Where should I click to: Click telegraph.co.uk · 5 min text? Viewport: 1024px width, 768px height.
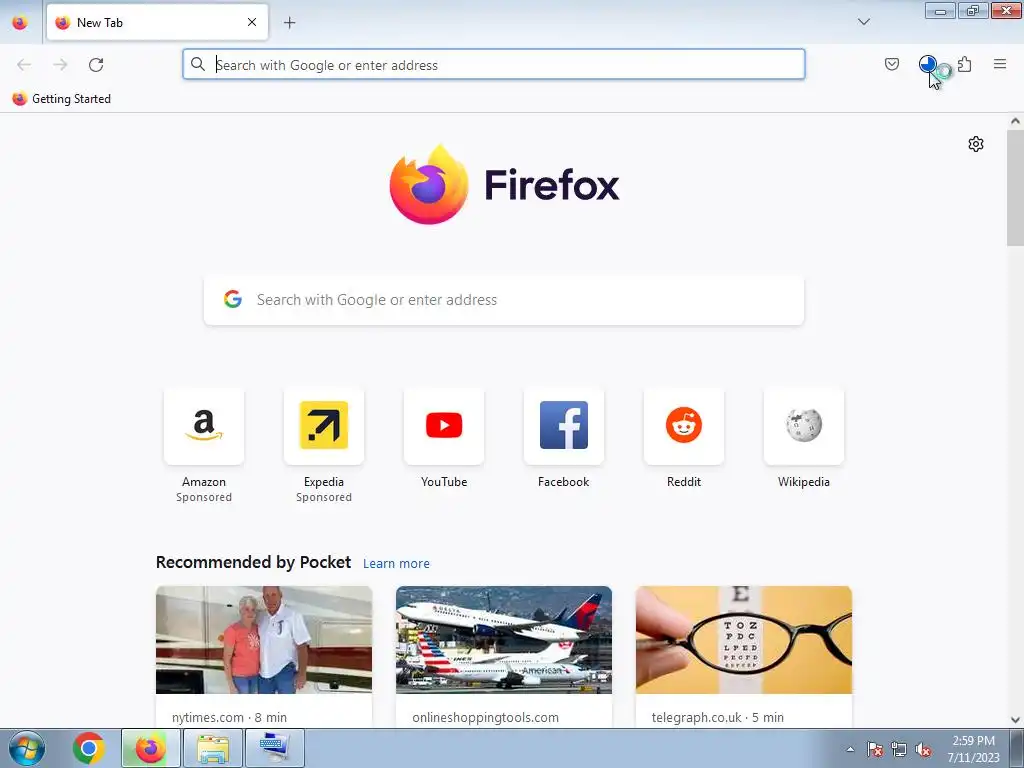tap(717, 717)
